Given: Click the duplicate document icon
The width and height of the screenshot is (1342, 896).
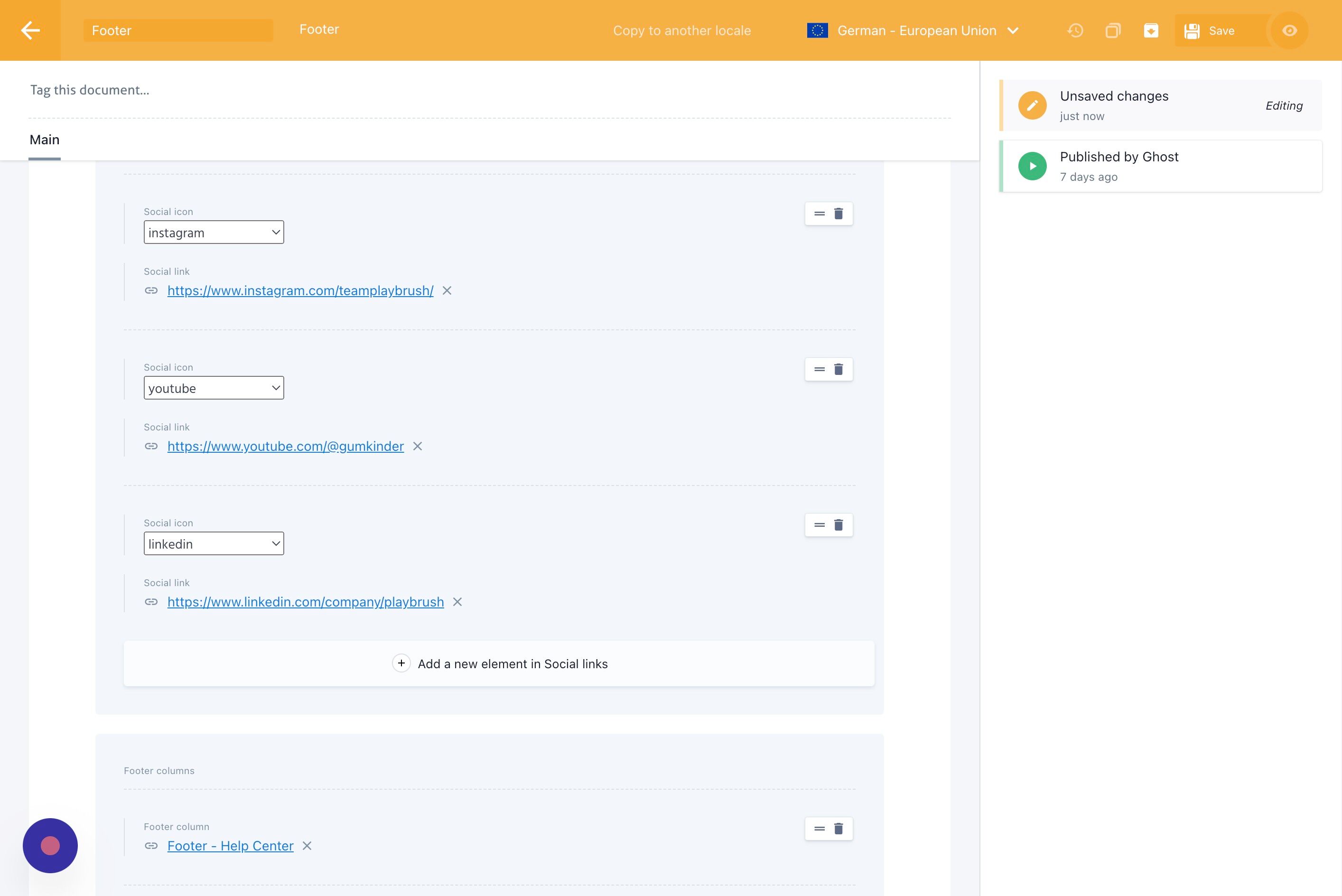Looking at the screenshot, I should click(x=1112, y=30).
